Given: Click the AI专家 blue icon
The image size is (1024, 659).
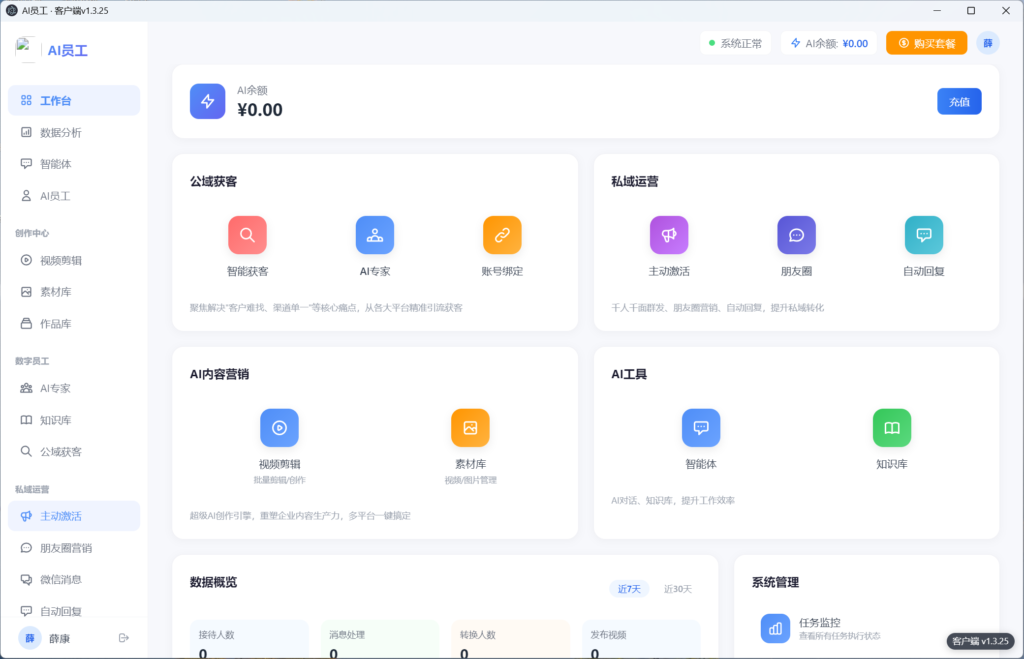Looking at the screenshot, I should coord(375,235).
